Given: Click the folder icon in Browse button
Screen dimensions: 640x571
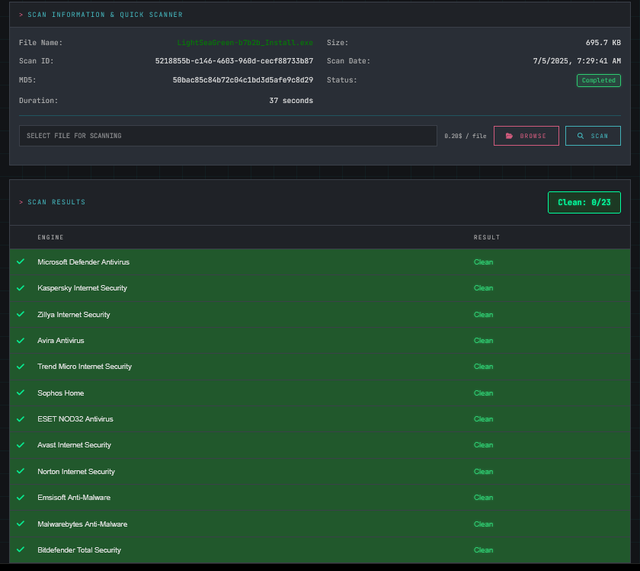Looking at the screenshot, I should tap(509, 136).
